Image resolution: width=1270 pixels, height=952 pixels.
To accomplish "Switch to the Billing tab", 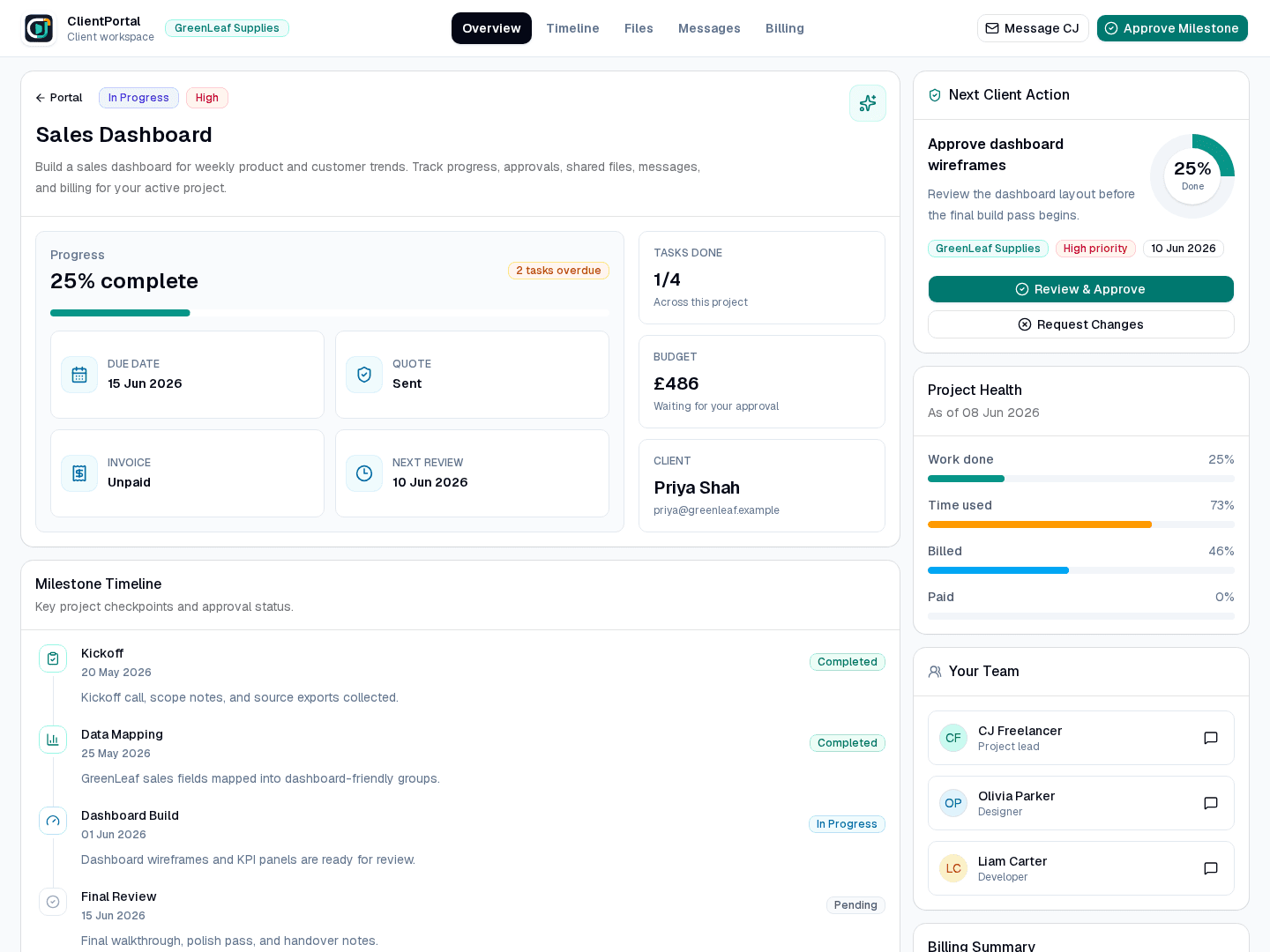I will tap(785, 28).
